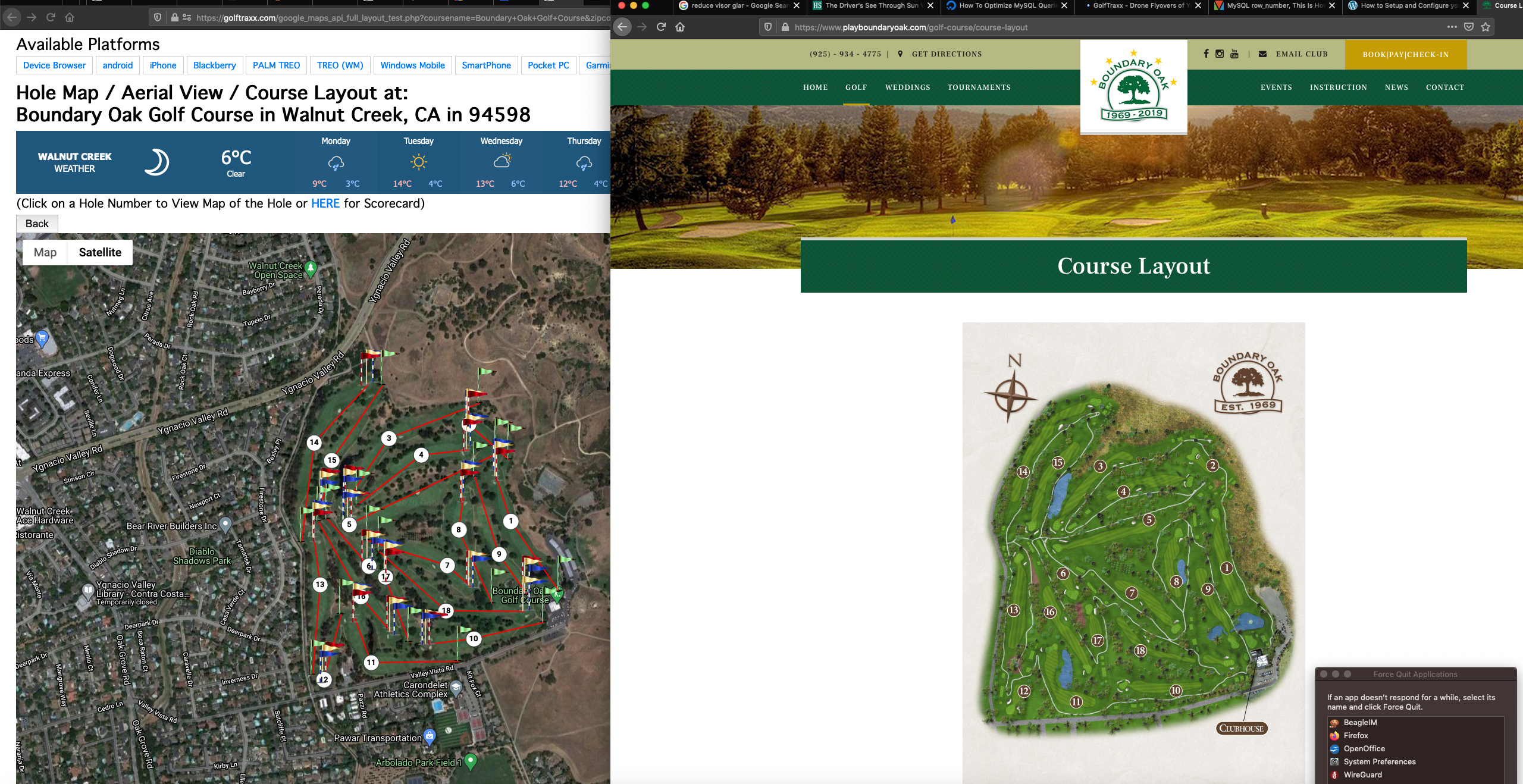1523x784 pixels.
Task: Switch map to Satellite view
Action: coord(100,252)
